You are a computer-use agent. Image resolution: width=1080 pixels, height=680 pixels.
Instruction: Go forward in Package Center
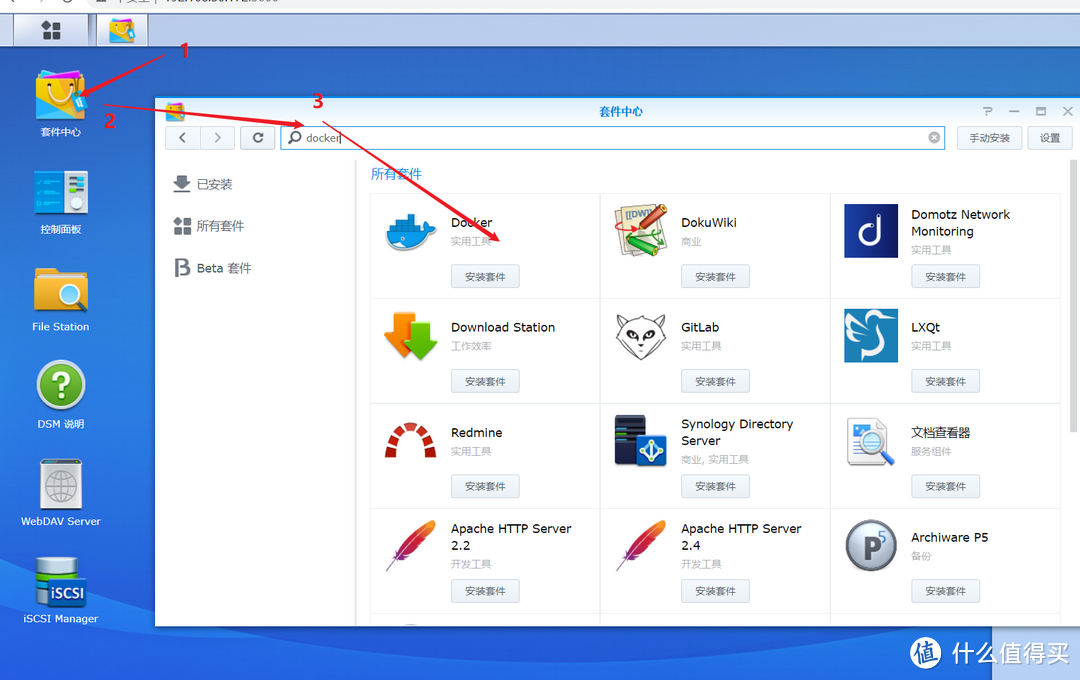218,138
